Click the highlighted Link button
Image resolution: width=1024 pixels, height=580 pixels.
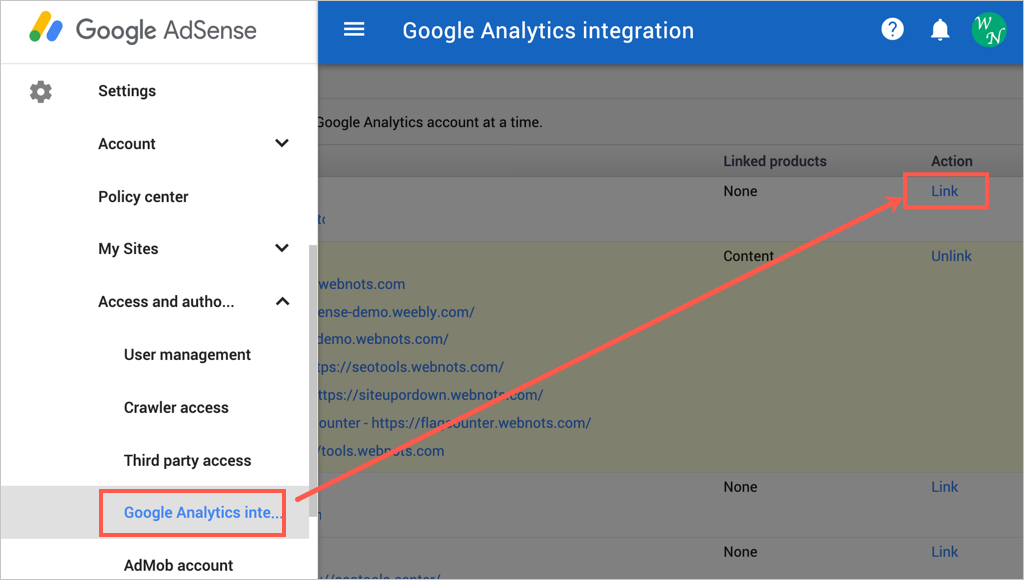(944, 190)
